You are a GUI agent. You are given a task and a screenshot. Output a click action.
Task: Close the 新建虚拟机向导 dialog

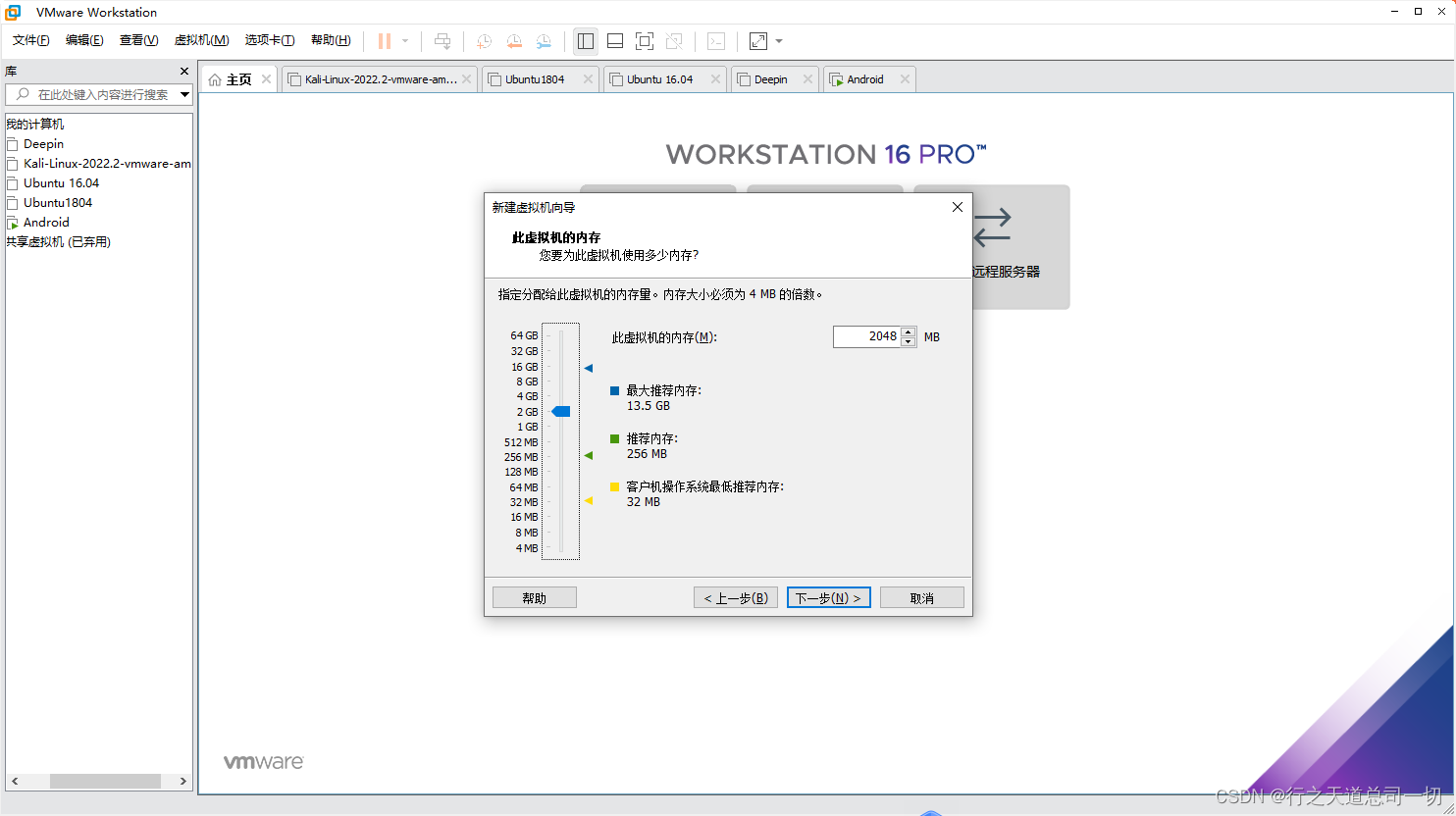[x=958, y=207]
